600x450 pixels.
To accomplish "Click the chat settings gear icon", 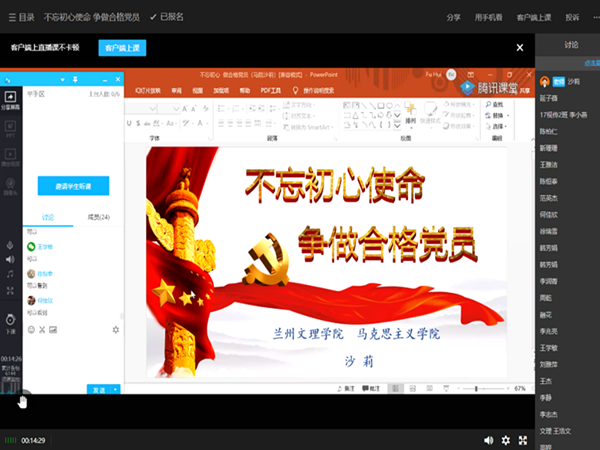I will (115, 329).
